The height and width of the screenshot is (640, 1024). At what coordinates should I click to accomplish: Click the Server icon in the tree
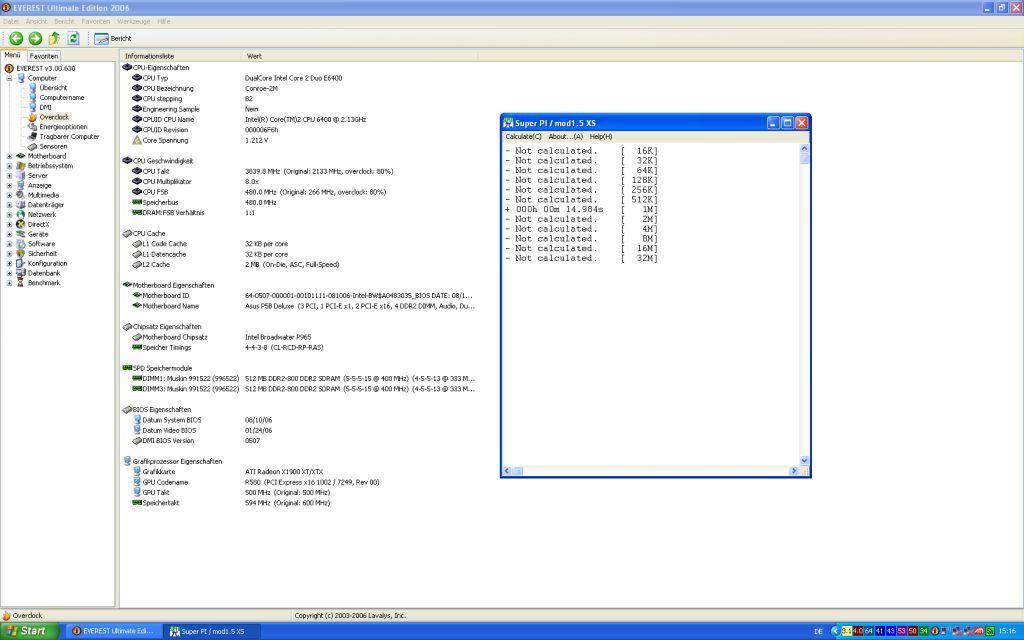click(21, 176)
